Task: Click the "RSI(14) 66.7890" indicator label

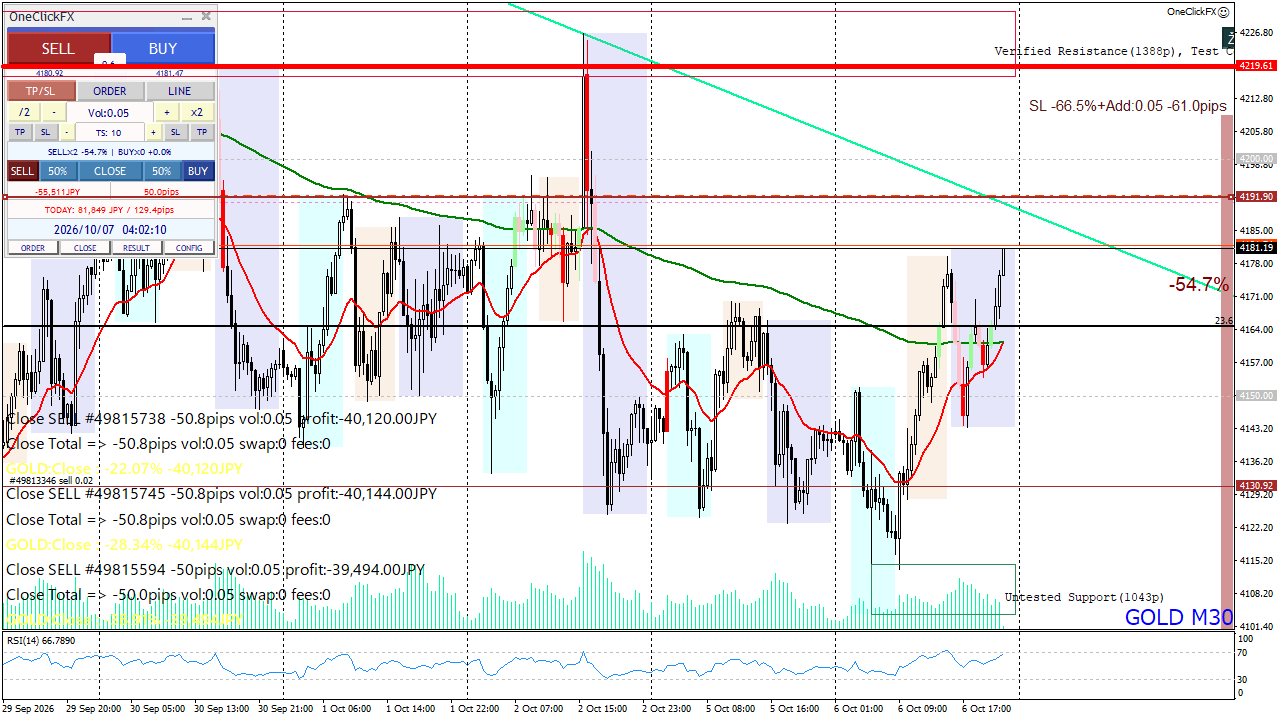Action: click(x=42, y=640)
